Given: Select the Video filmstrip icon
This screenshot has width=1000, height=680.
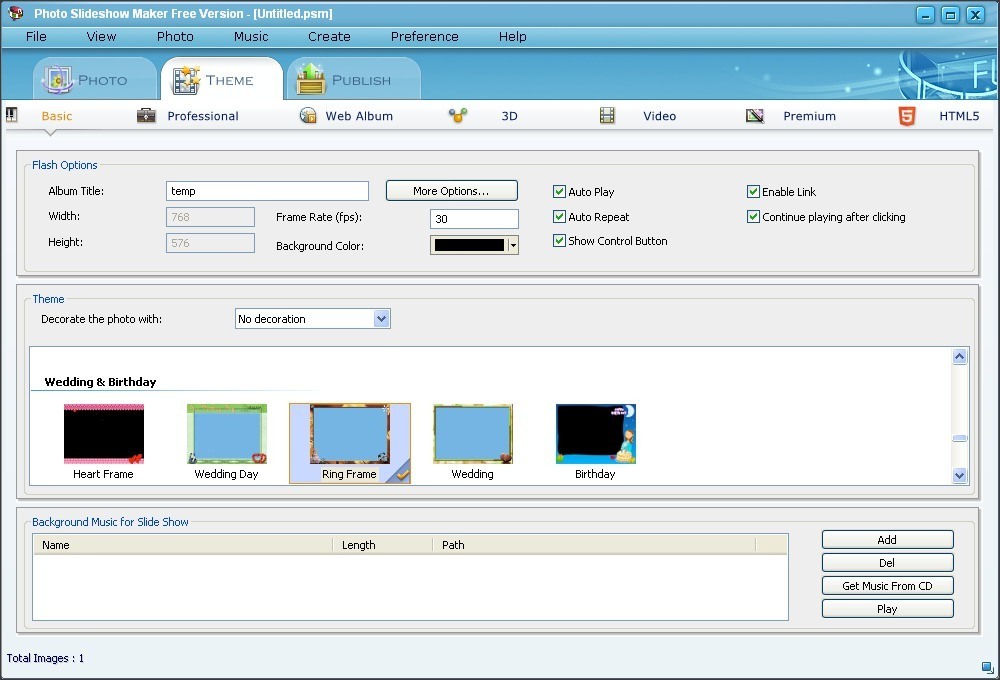Looking at the screenshot, I should pos(607,116).
